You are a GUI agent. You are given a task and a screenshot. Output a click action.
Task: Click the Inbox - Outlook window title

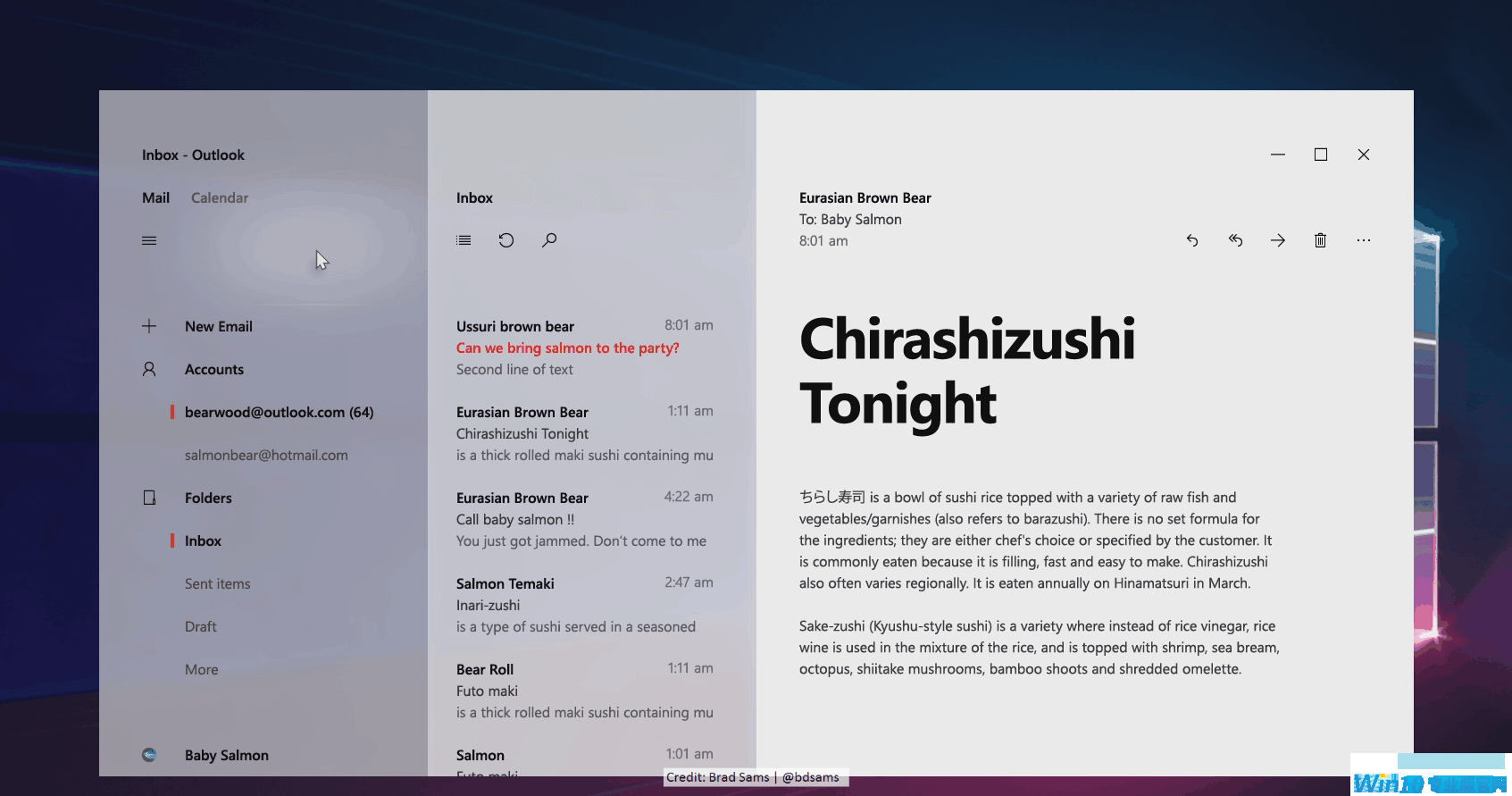(x=193, y=155)
